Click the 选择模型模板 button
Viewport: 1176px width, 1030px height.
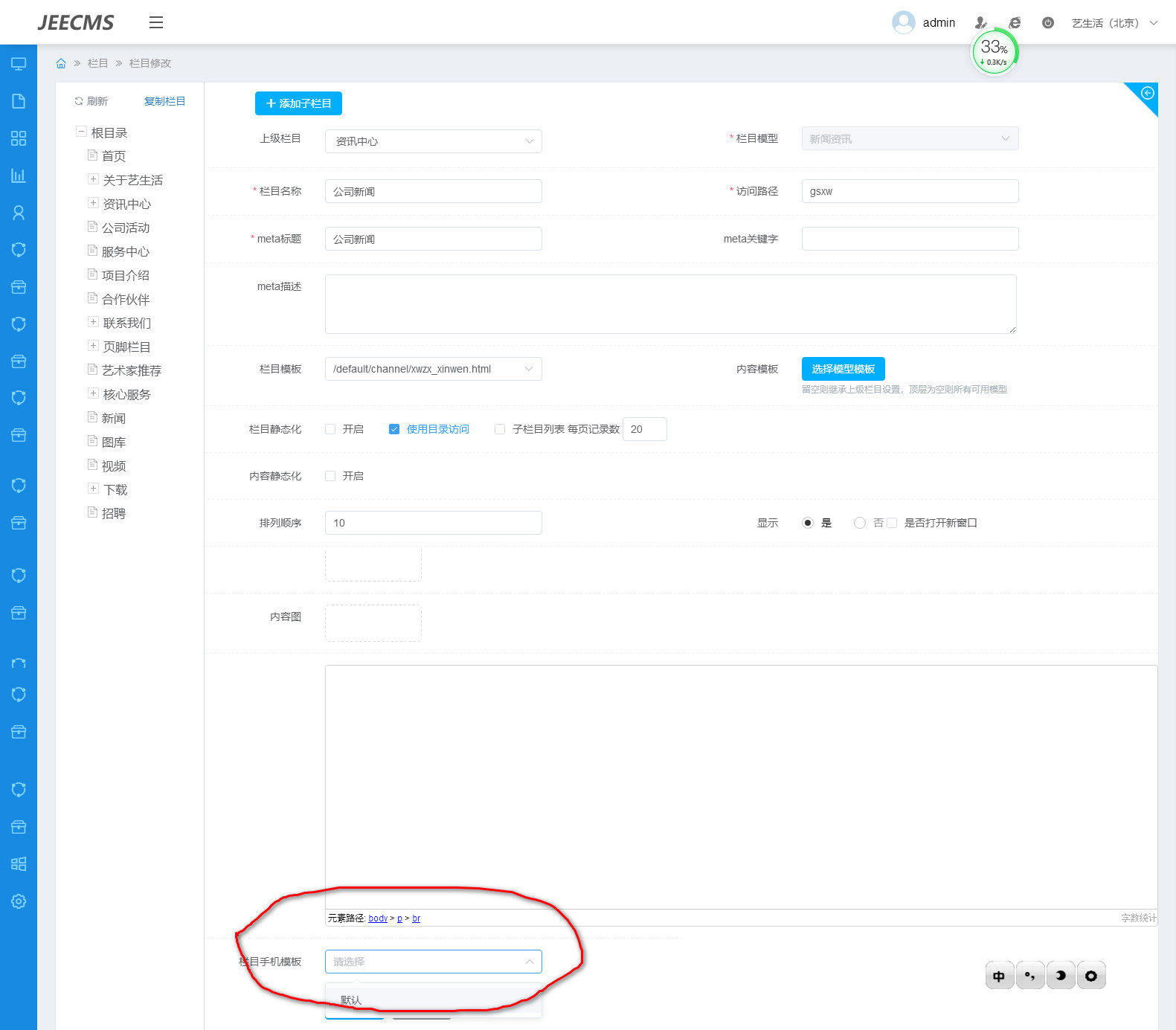tap(843, 369)
